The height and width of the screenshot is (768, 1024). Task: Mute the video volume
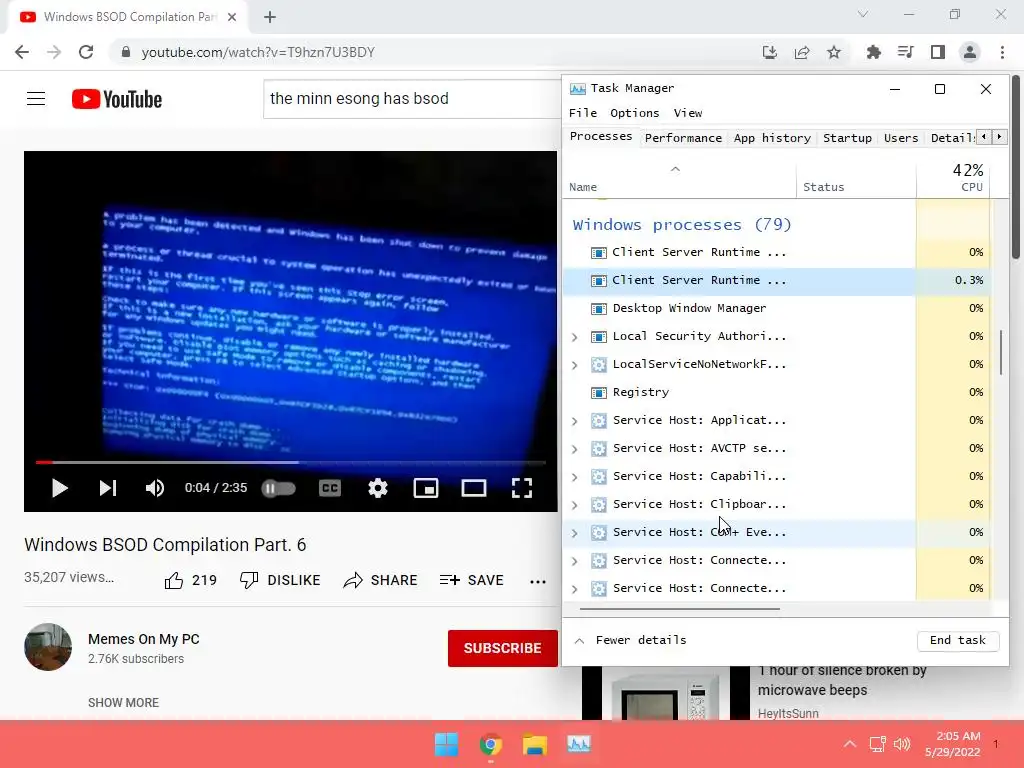[x=155, y=488]
